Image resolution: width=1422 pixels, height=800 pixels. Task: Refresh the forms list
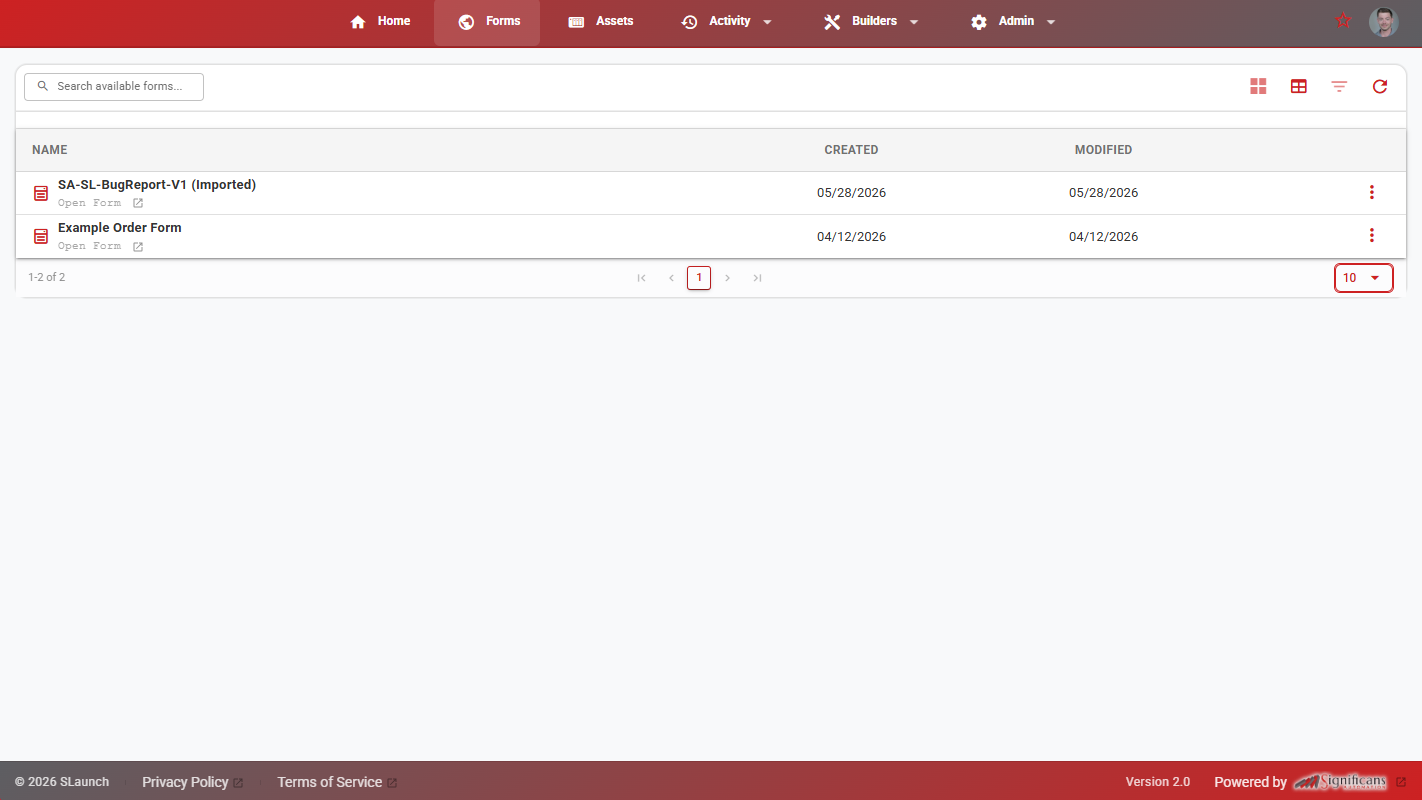click(x=1380, y=87)
